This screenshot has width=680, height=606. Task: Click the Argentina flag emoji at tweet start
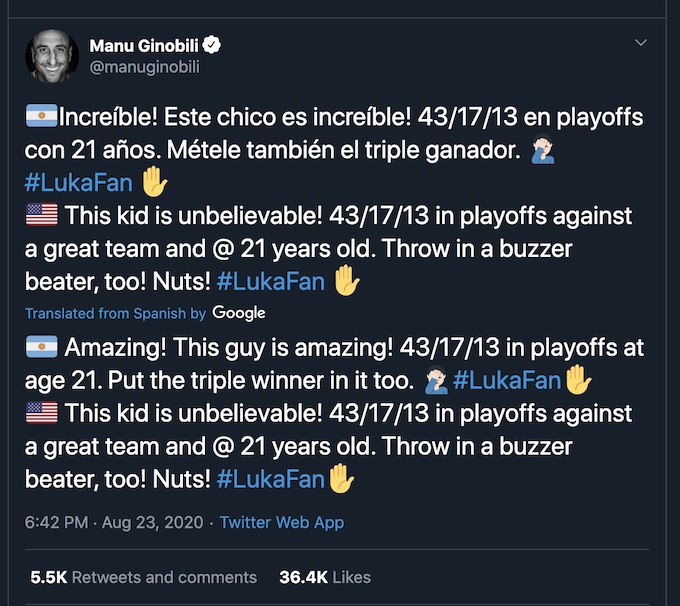[41, 115]
